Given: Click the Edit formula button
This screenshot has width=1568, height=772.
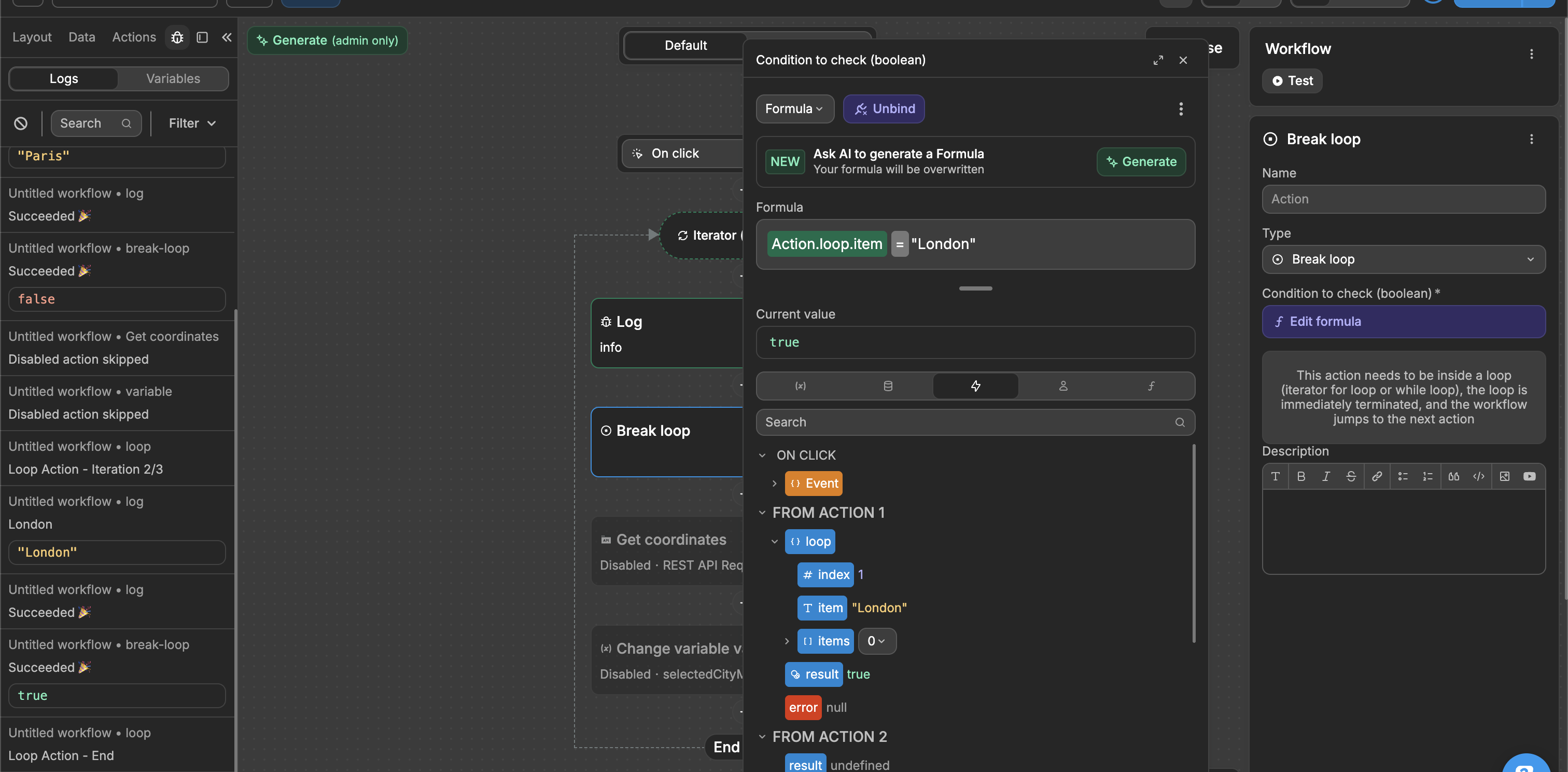Looking at the screenshot, I should [1403, 322].
